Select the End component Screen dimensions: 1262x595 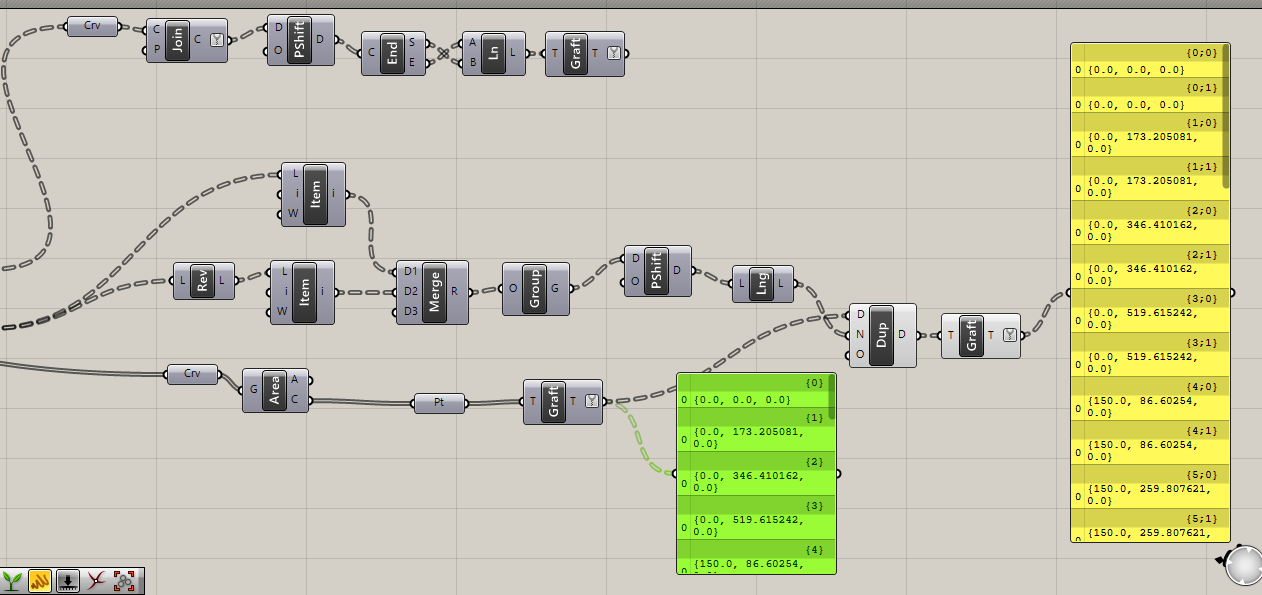click(x=393, y=54)
